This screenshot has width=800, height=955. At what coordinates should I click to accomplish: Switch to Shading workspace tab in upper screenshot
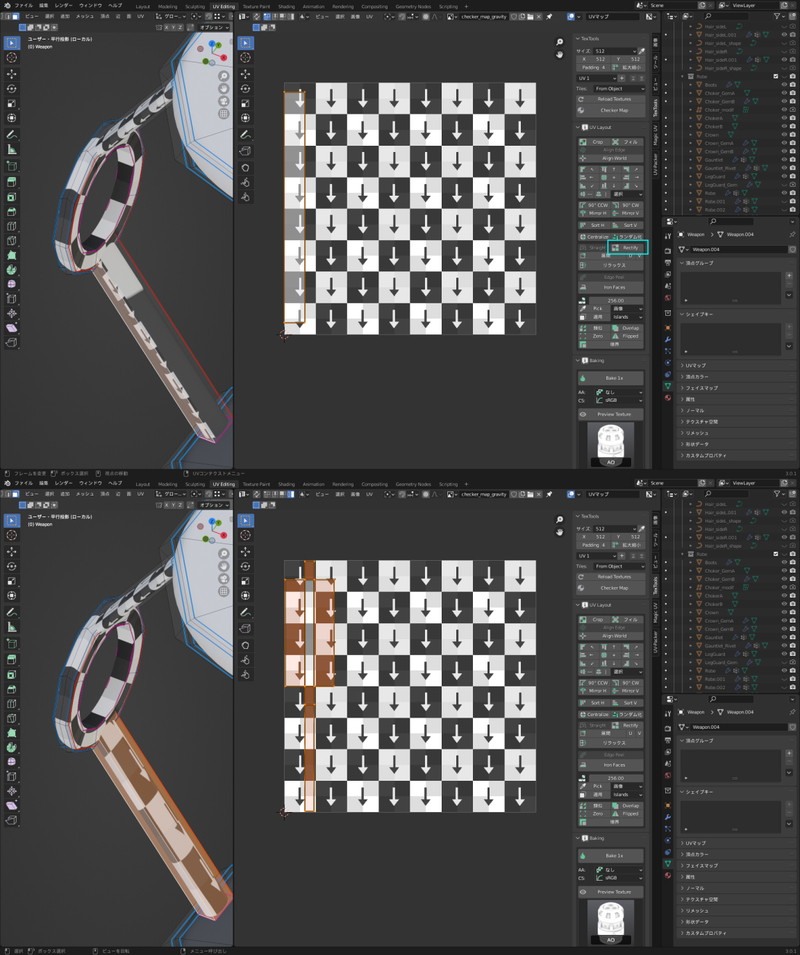(x=286, y=7)
